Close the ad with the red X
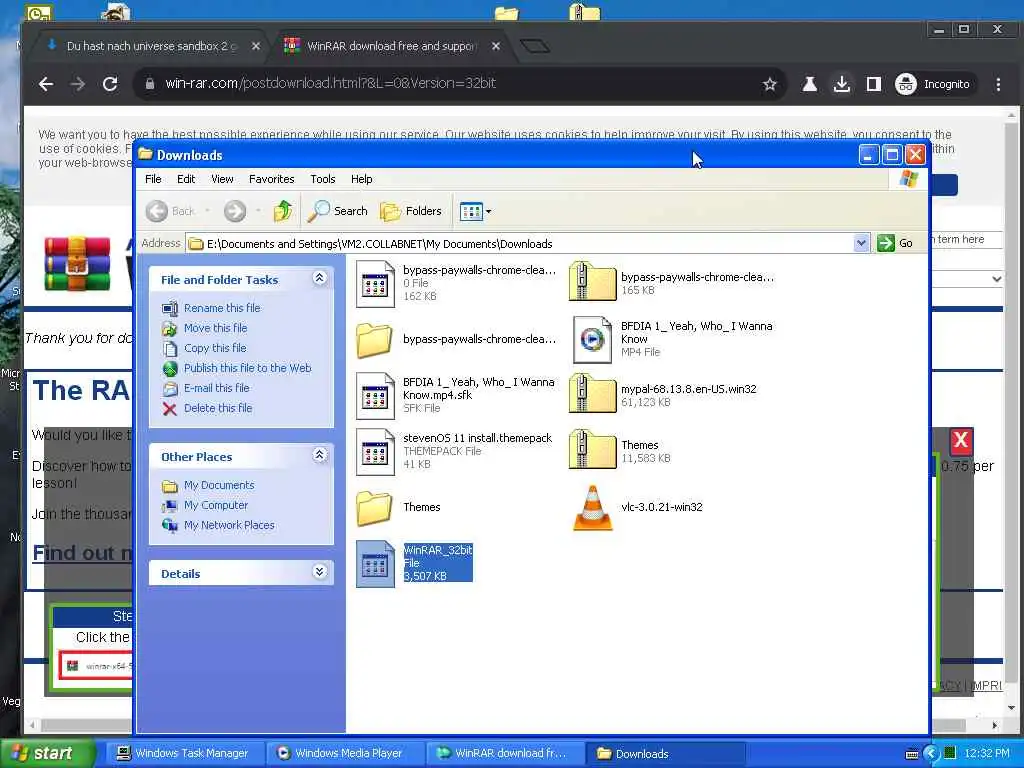 pyautogui.click(x=960, y=440)
